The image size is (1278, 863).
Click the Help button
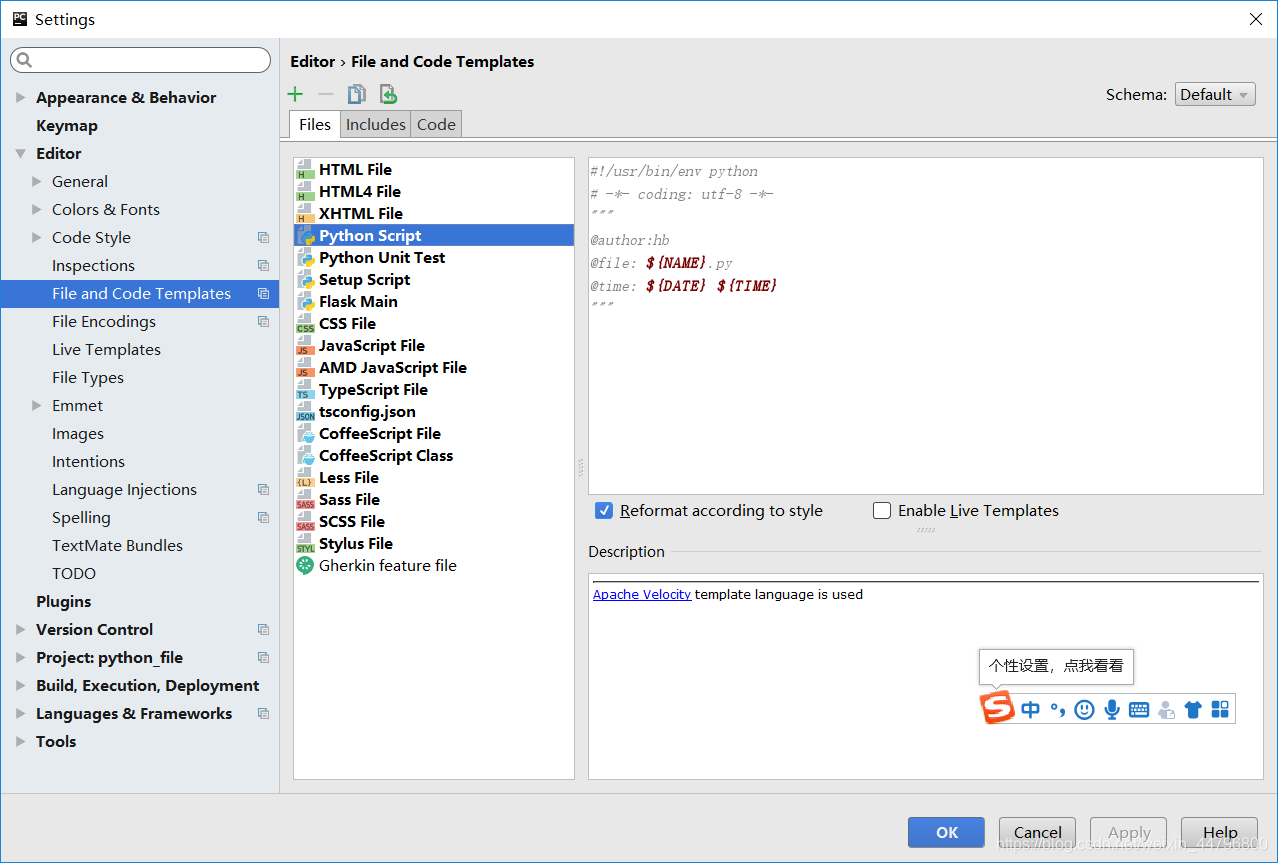pyautogui.click(x=1220, y=832)
